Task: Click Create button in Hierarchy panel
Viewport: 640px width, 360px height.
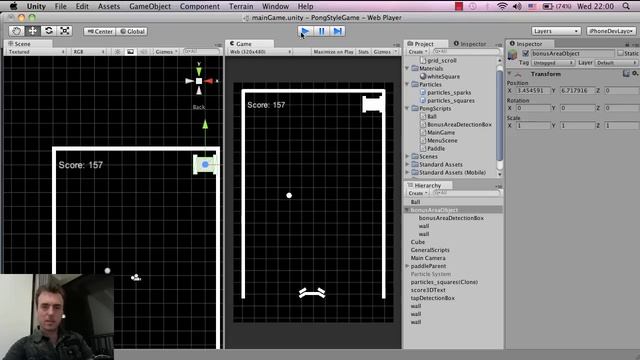Action: [417, 193]
